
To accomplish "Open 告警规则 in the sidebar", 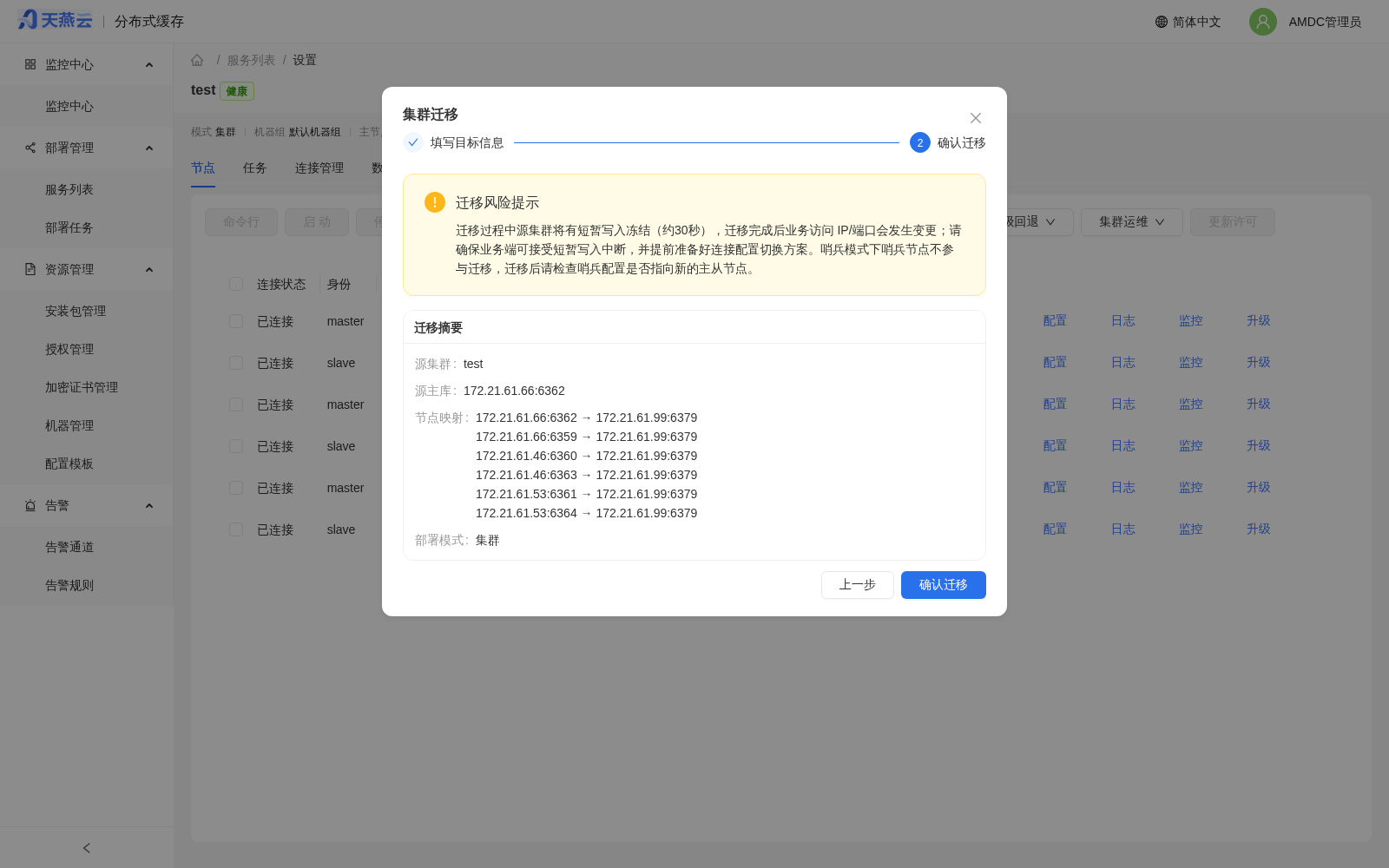I will 69,585.
